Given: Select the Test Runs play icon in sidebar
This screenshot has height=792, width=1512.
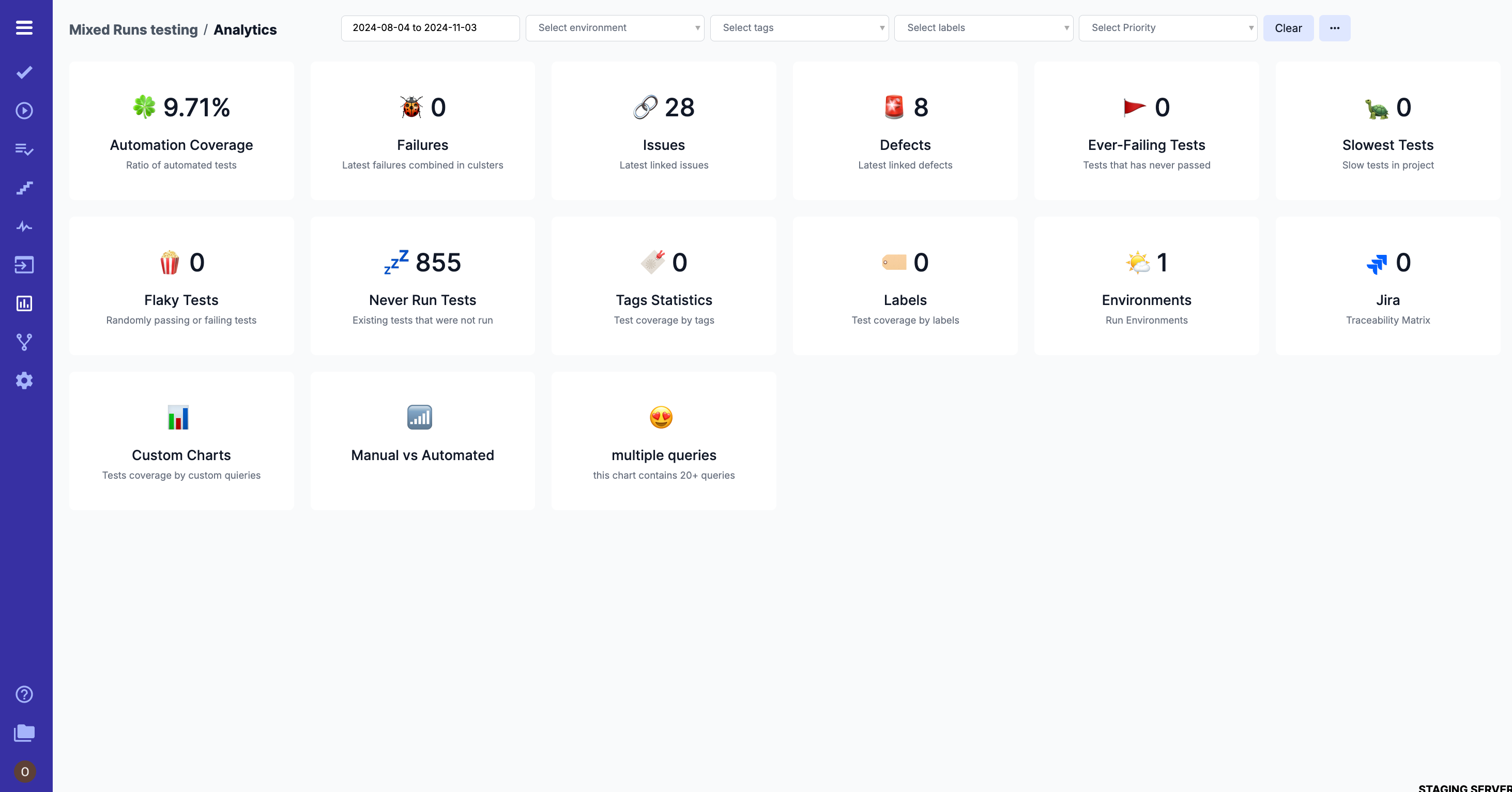Looking at the screenshot, I should click(24, 111).
